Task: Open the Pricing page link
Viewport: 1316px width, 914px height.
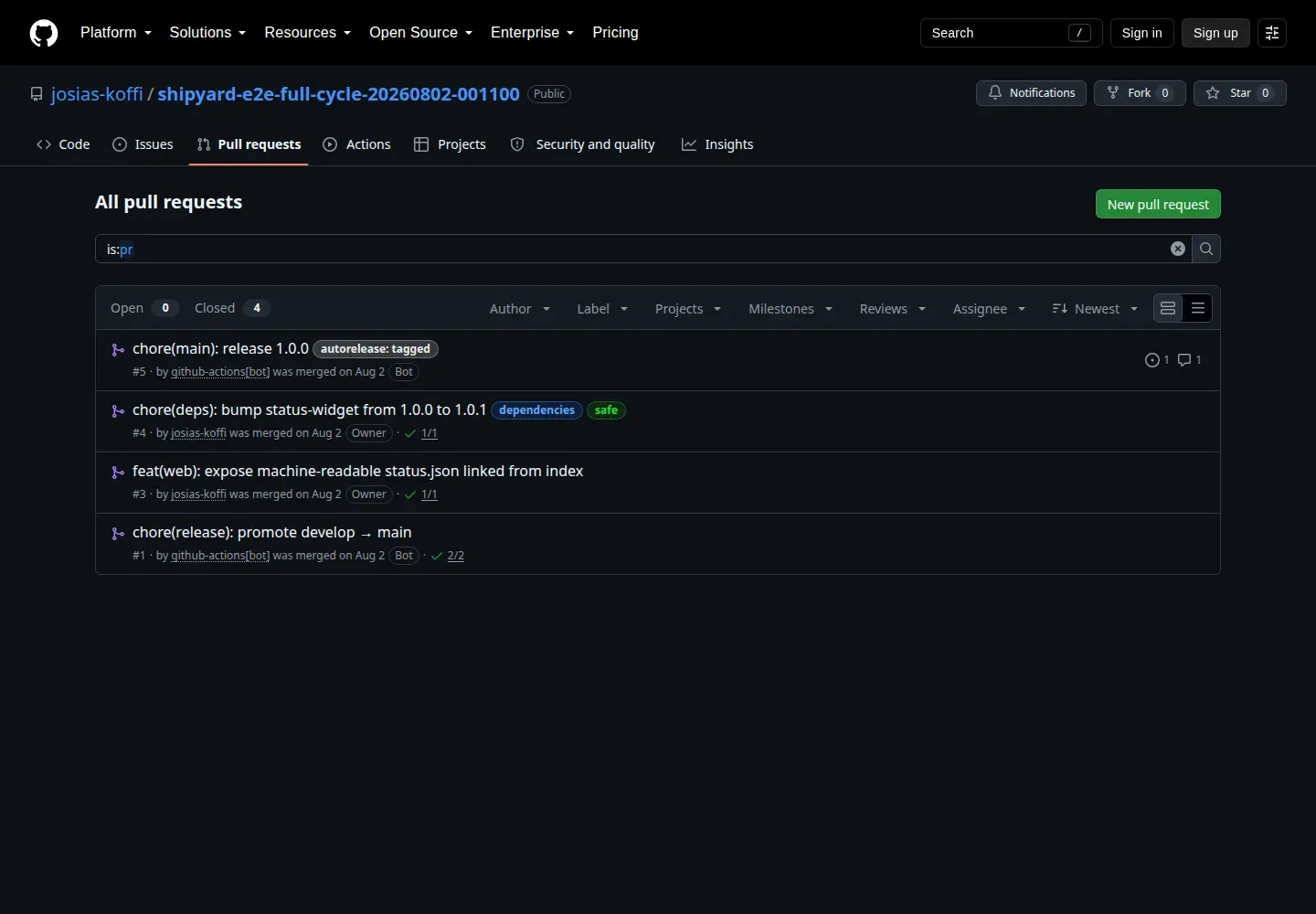Action: [615, 33]
